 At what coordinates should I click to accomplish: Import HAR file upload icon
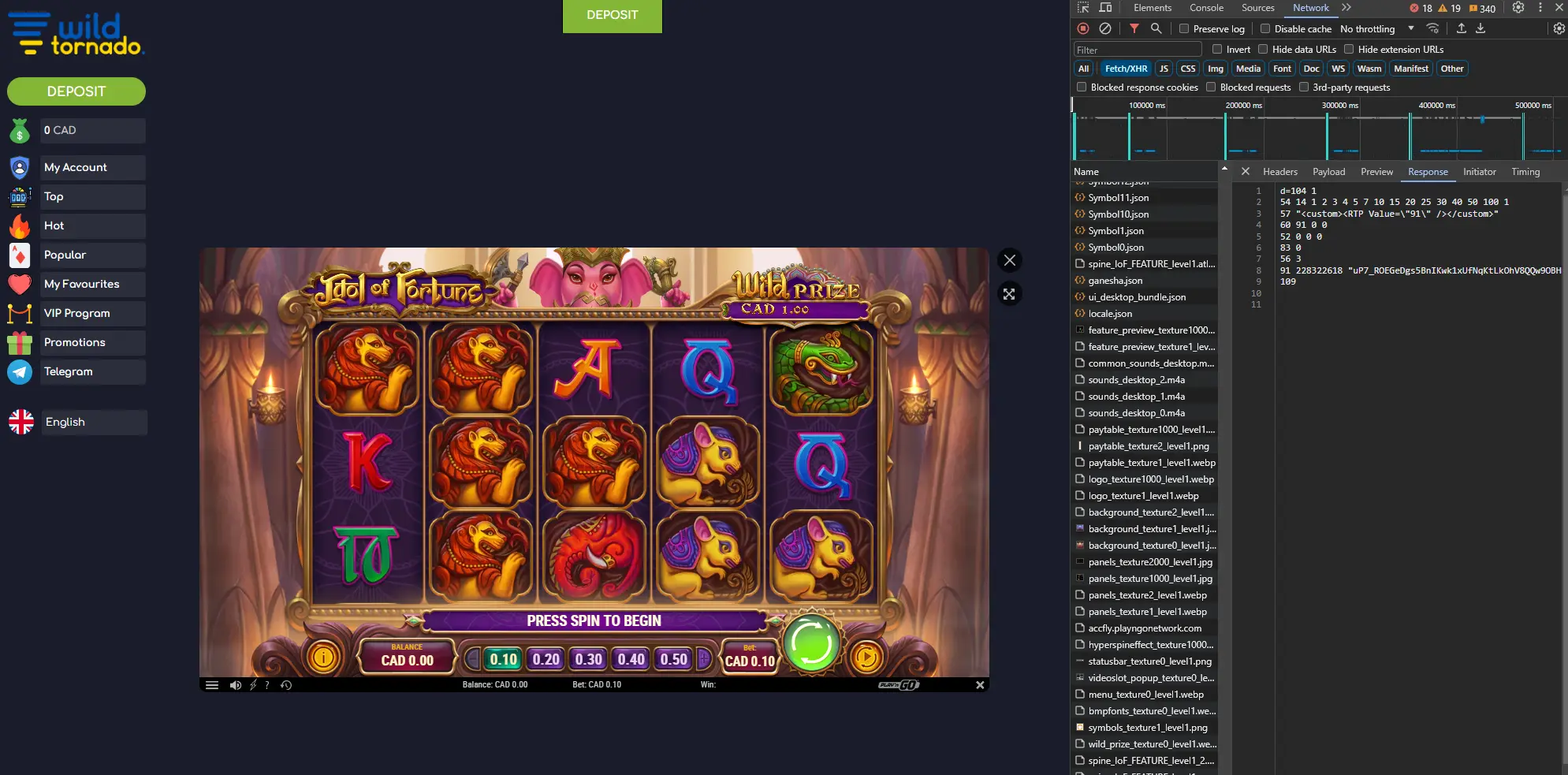pyautogui.click(x=1461, y=28)
